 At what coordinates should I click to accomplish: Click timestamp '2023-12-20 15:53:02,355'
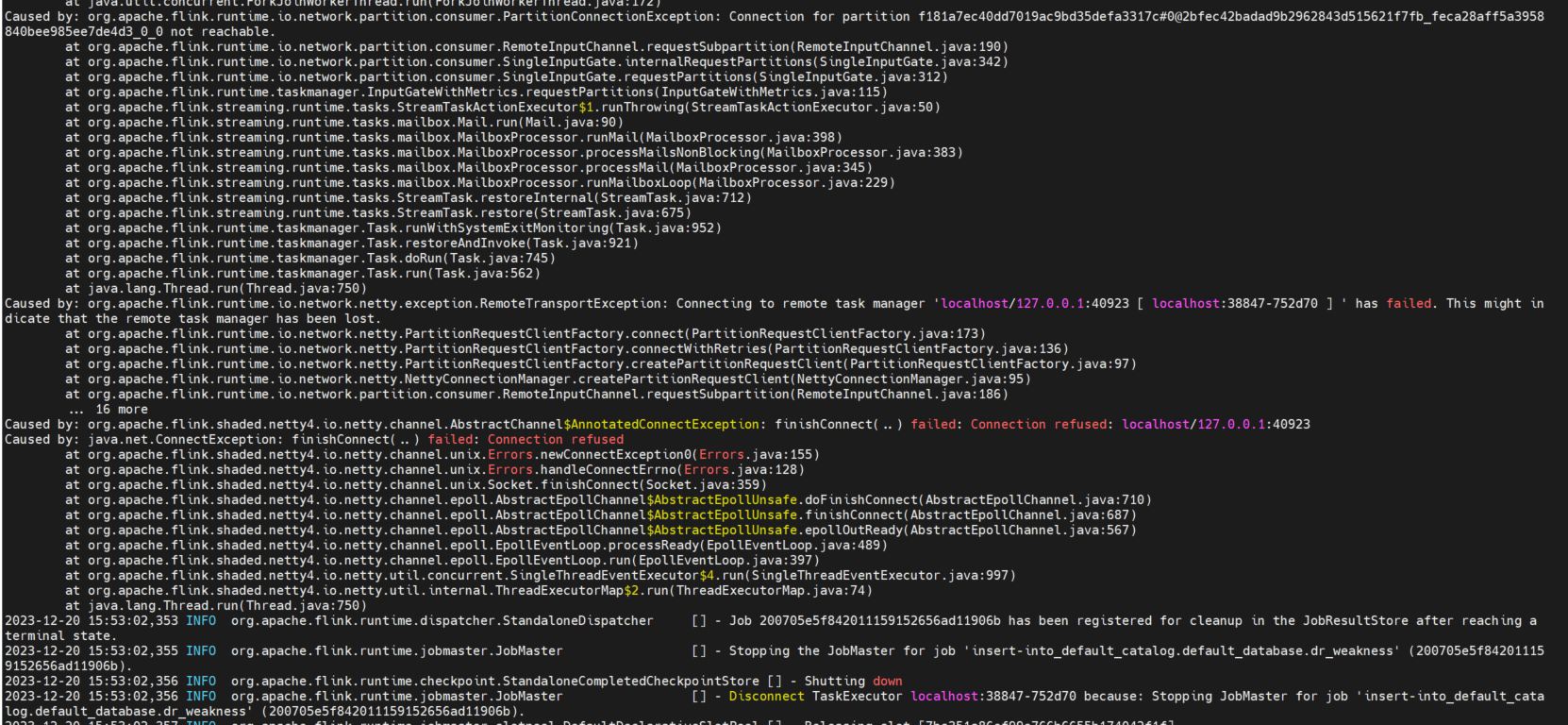pyautogui.click(x=92, y=650)
